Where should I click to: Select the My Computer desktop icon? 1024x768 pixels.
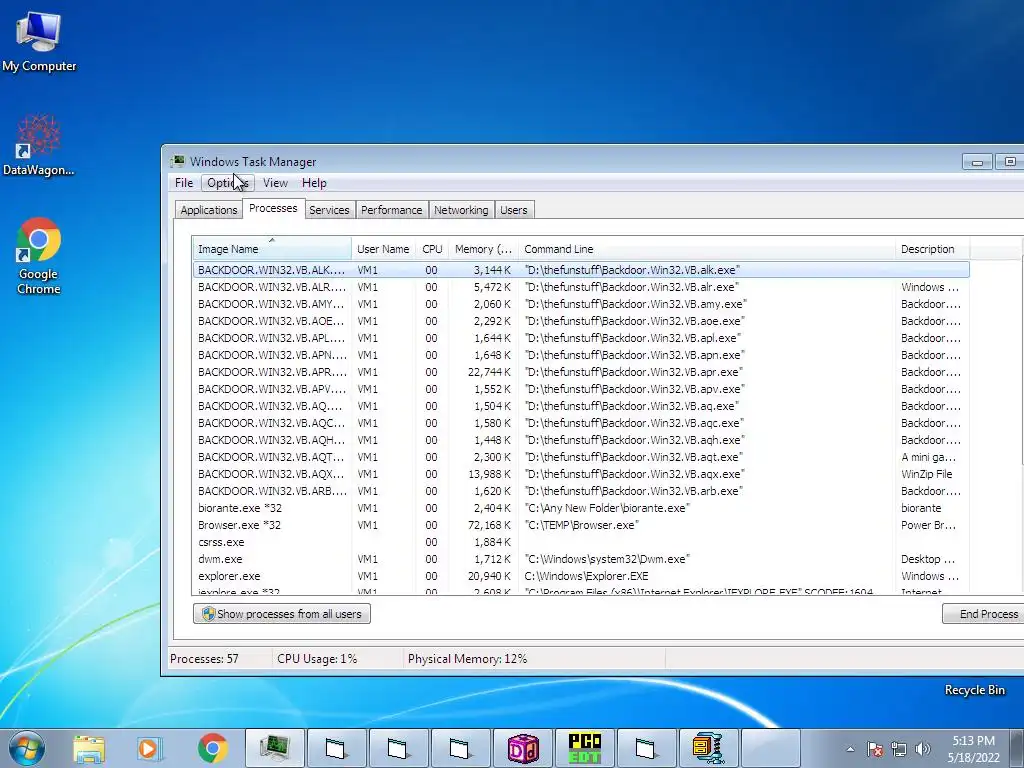pos(39,40)
